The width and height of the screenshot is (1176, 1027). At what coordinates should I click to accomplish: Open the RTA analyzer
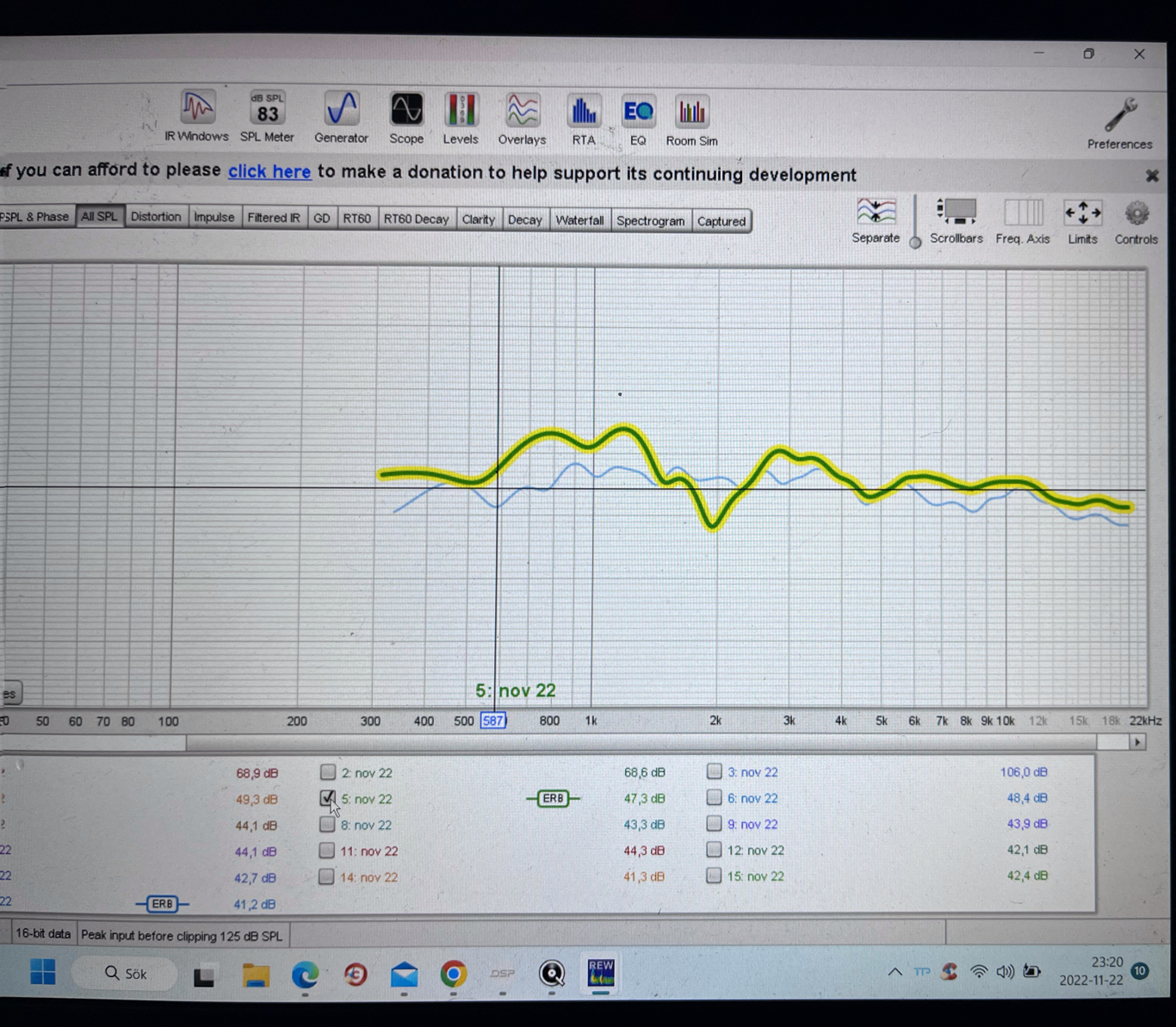click(584, 121)
